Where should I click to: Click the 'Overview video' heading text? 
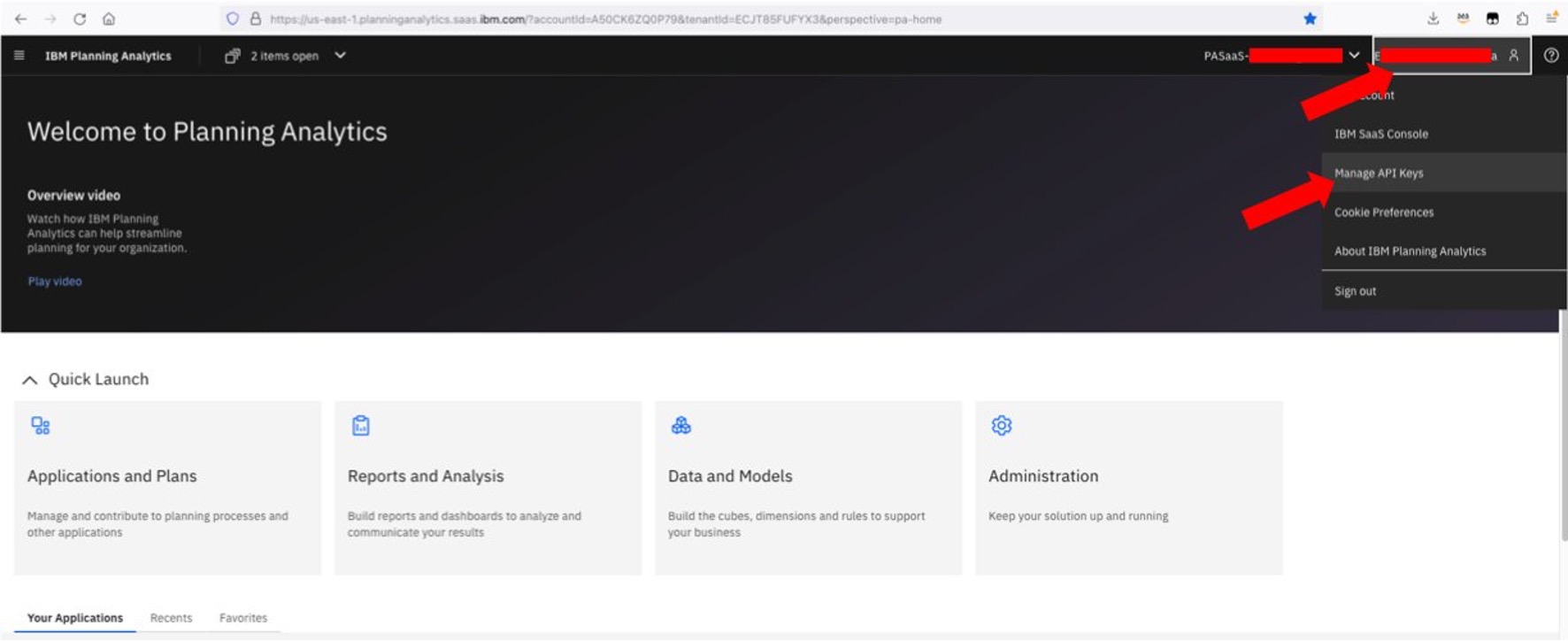[73, 196]
